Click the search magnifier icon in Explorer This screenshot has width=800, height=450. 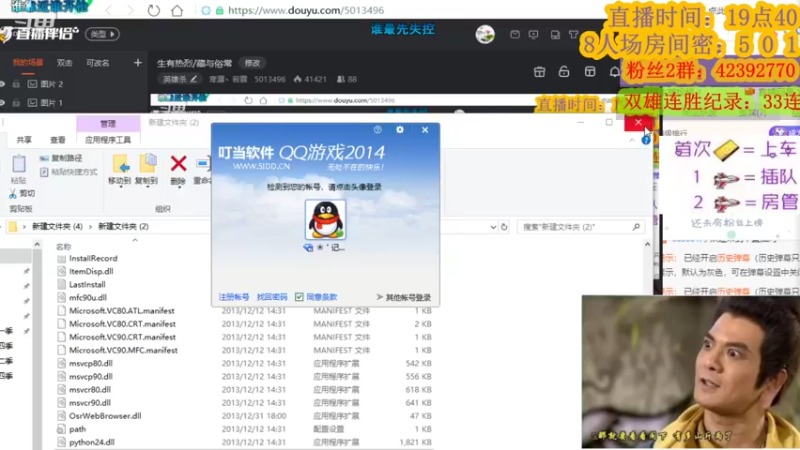636,227
